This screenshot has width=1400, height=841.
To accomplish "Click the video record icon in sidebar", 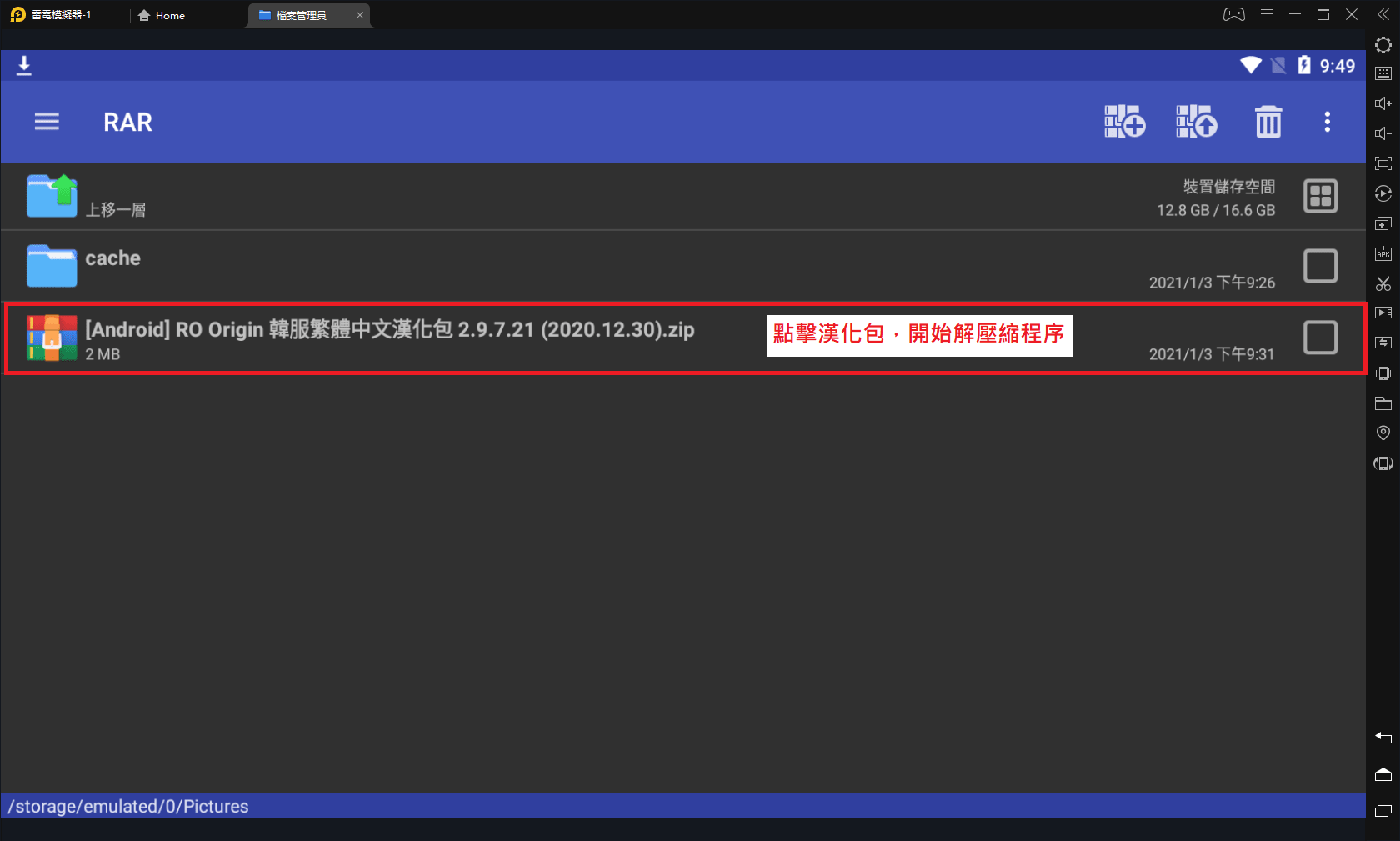I will click(1383, 313).
